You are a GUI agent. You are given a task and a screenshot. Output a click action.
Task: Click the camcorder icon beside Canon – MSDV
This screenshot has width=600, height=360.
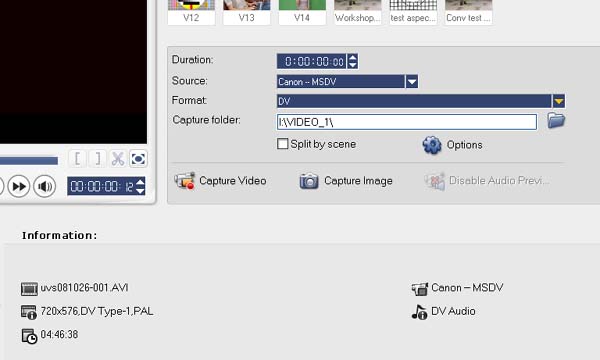click(x=420, y=289)
